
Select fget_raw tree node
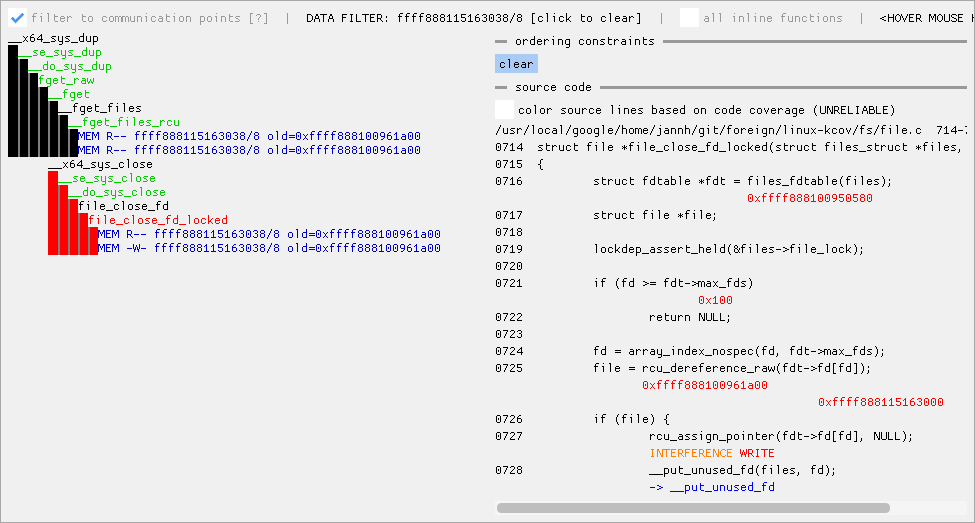tap(67, 80)
